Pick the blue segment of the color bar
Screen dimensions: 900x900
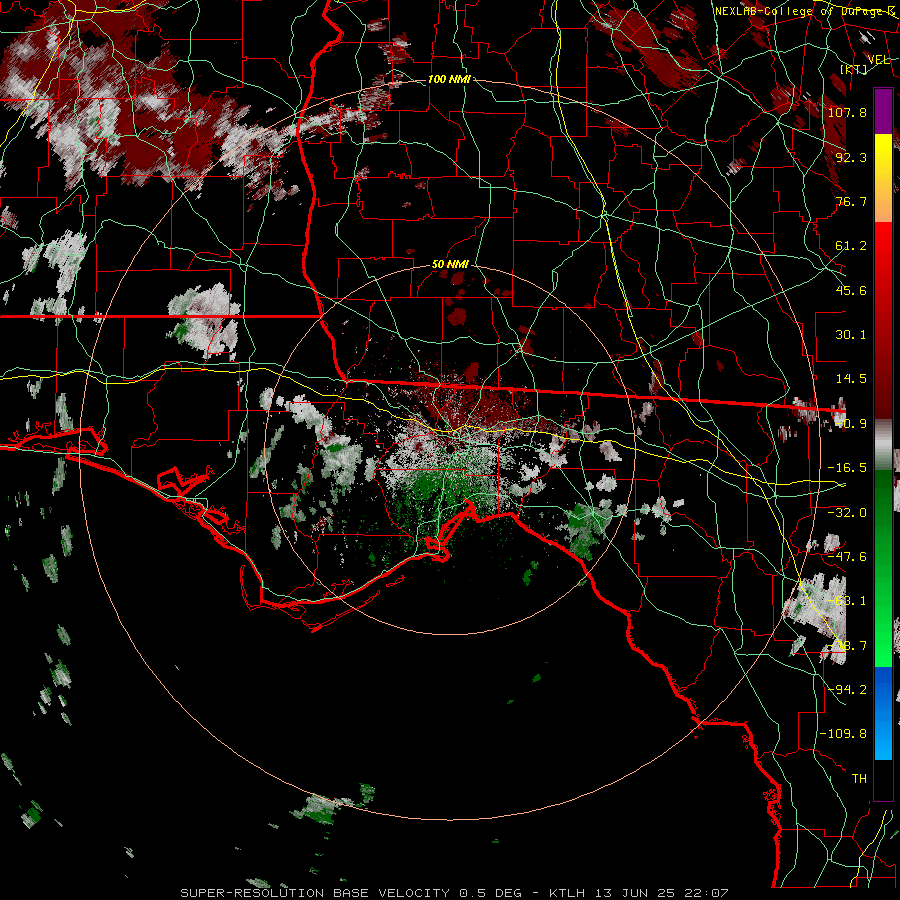[x=883, y=713]
